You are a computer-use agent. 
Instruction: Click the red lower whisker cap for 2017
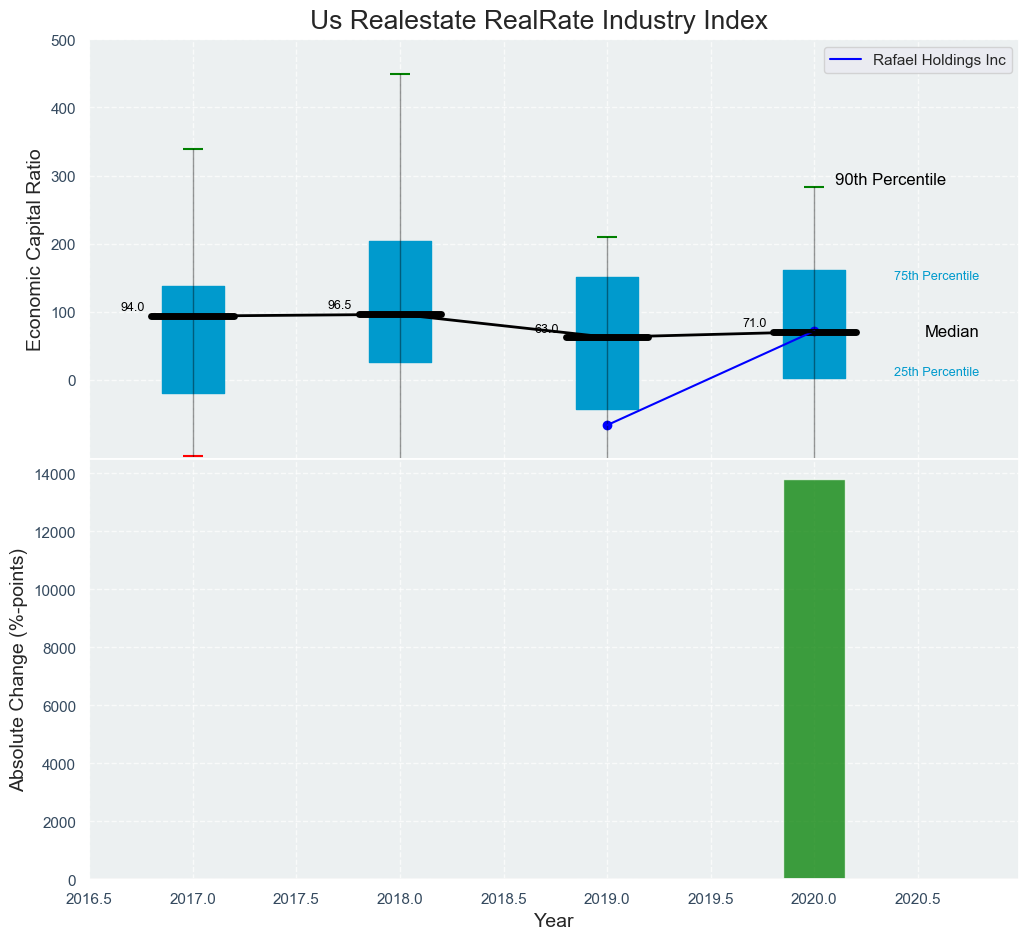(x=193, y=456)
